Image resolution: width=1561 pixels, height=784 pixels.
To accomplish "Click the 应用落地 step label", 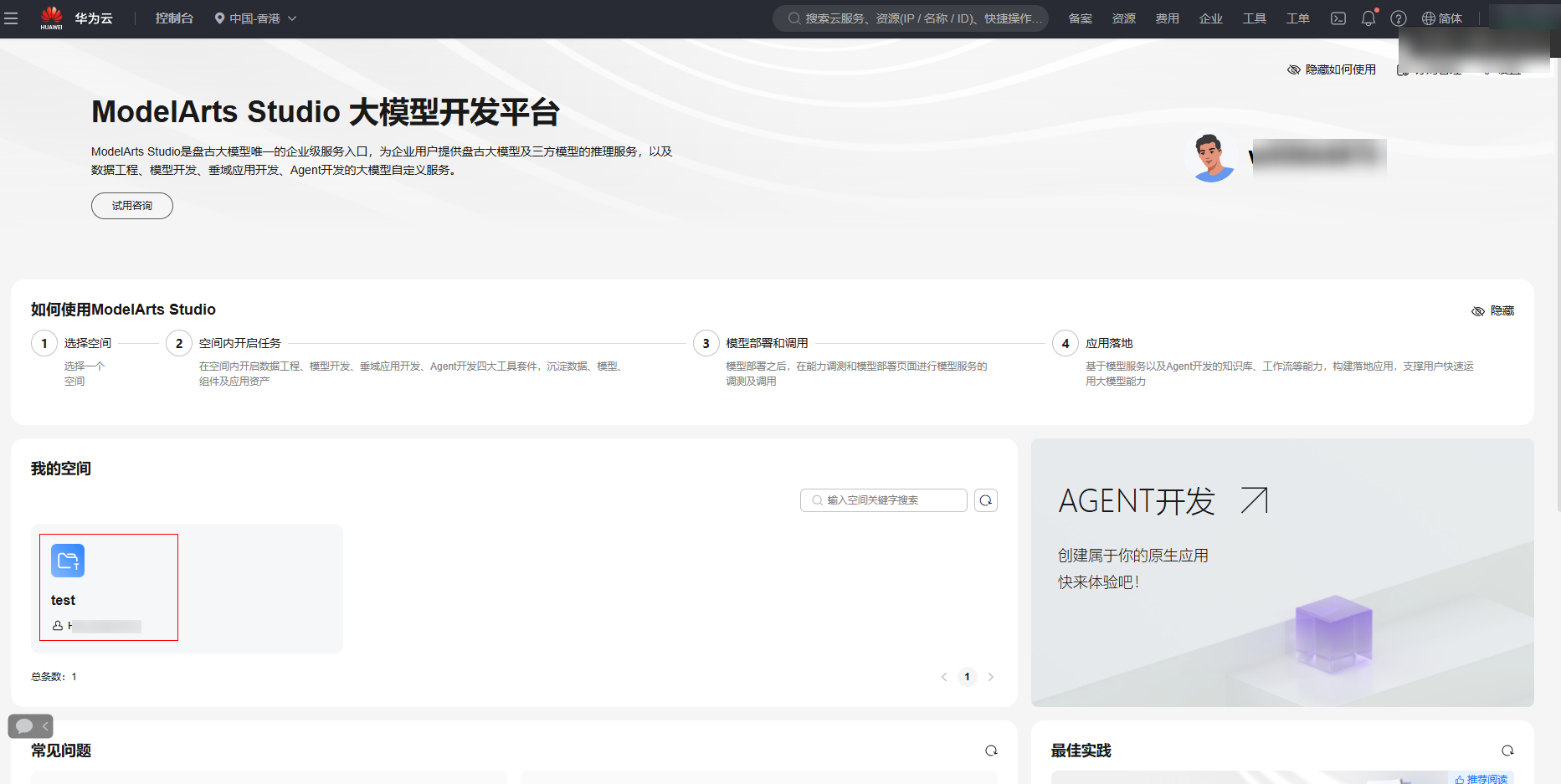I will [x=1109, y=343].
